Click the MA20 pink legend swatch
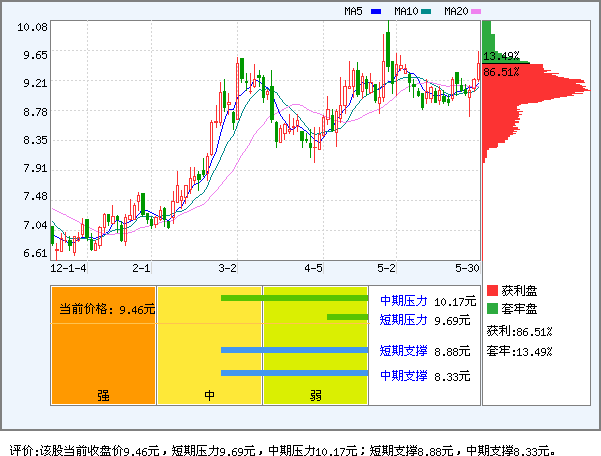This screenshot has height=456, width=601. click(x=476, y=11)
